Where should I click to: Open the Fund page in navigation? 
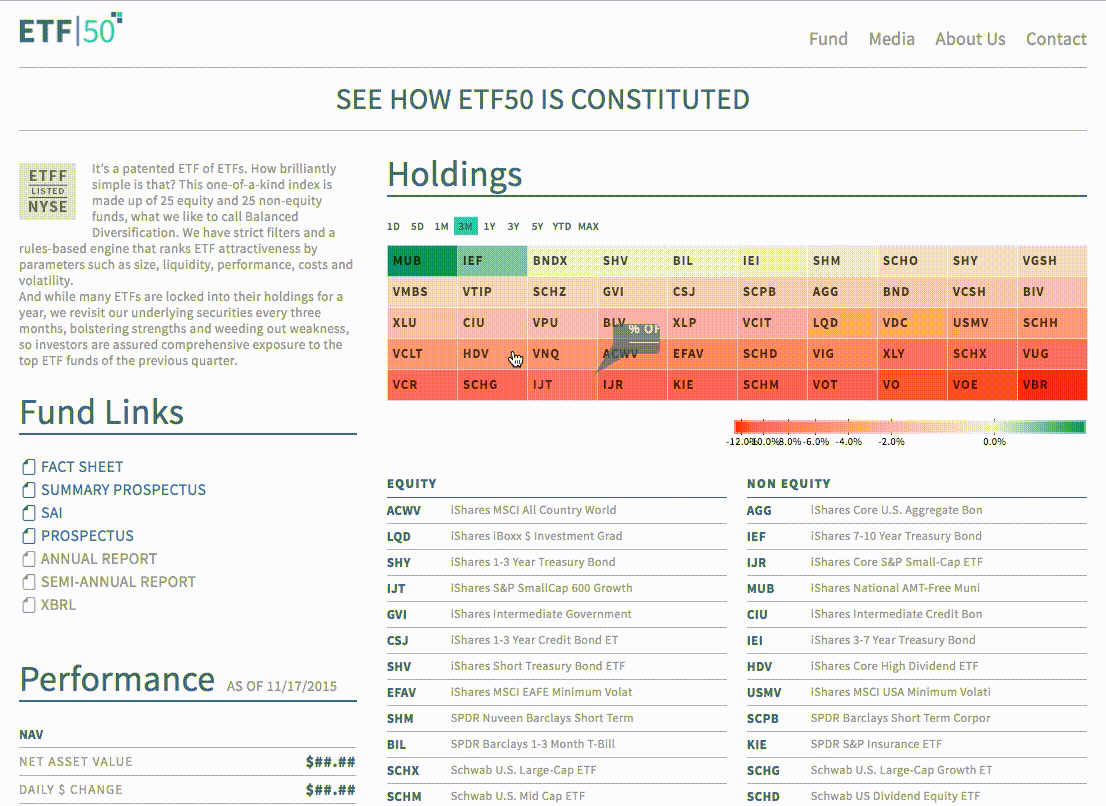828,39
